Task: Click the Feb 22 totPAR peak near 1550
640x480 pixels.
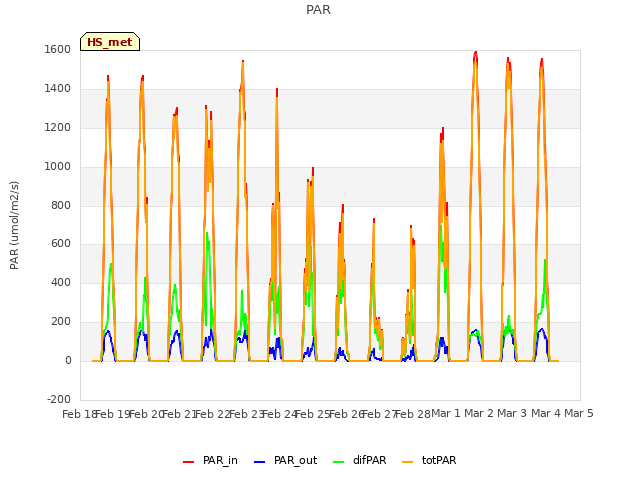Action: click(x=243, y=62)
